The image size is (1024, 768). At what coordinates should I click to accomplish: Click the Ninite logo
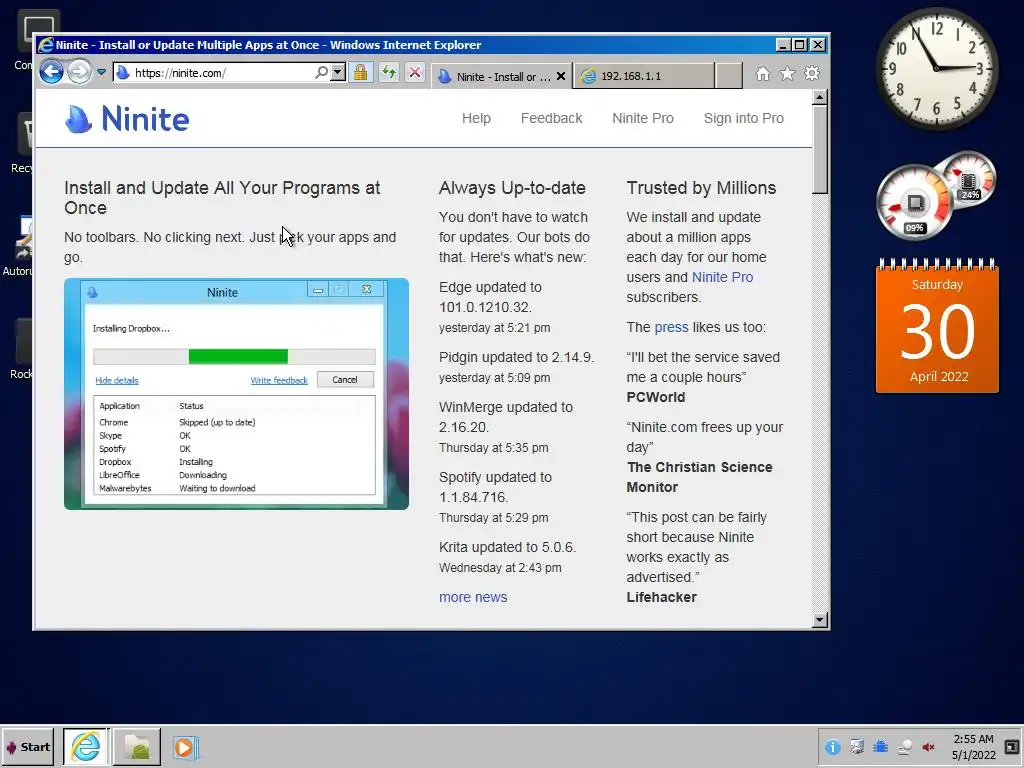pyautogui.click(x=127, y=119)
